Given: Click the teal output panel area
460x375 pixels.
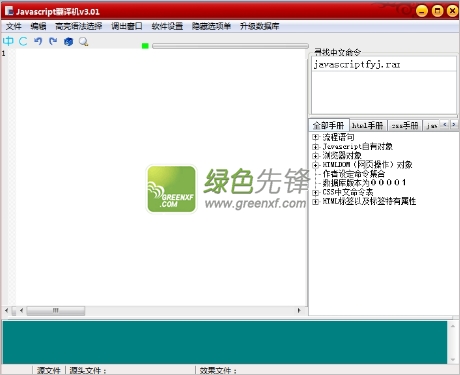Looking at the screenshot, I should point(225,342).
